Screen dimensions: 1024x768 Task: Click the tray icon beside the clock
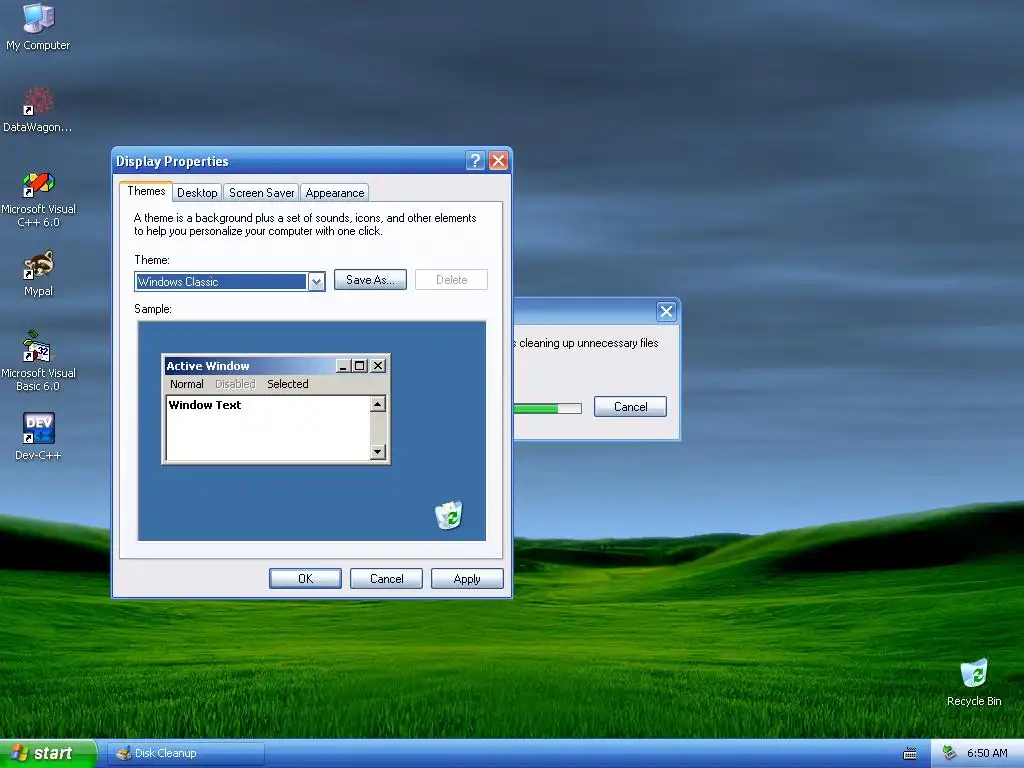pos(950,753)
